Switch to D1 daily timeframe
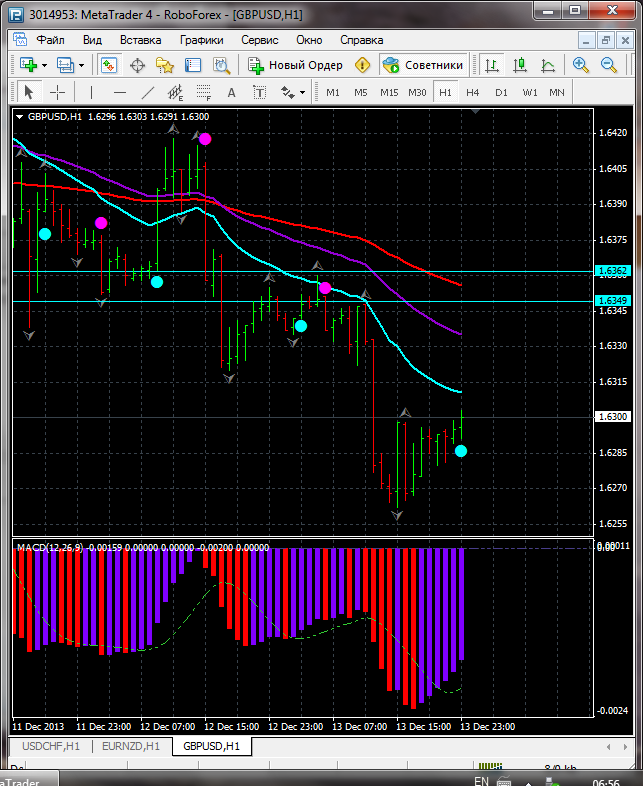 (x=501, y=93)
